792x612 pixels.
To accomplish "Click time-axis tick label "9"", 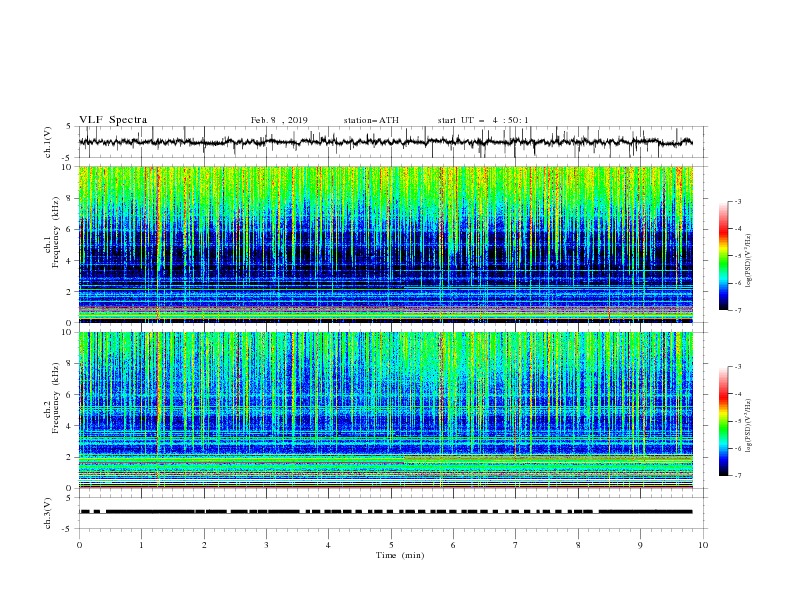I will point(640,545).
